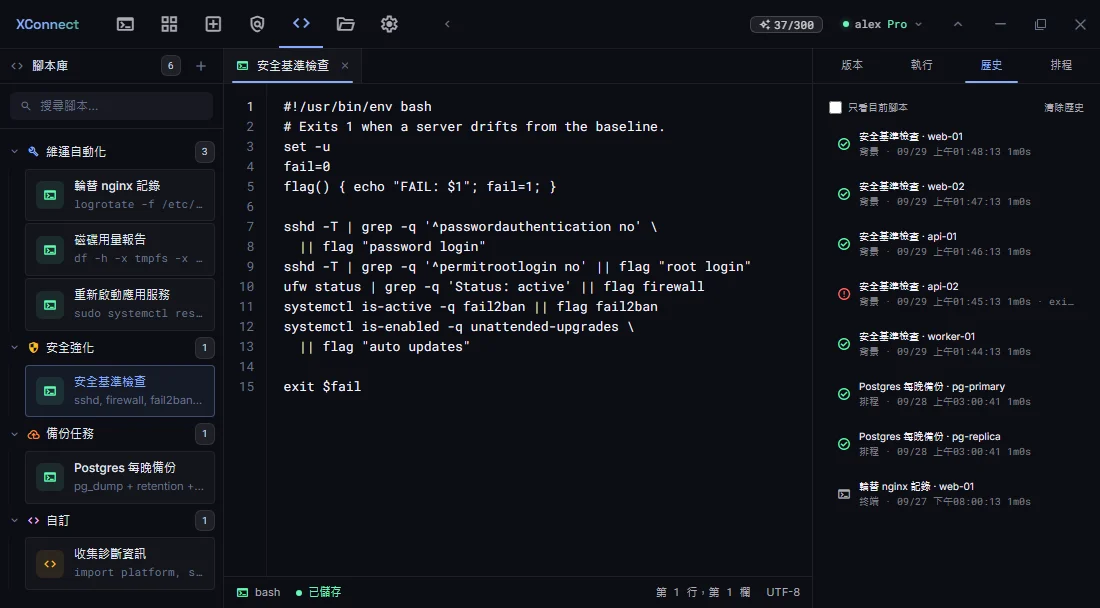This screenshot has height=608, width=1100.
Task: Open the Postgres 每晚備份 script
Action: (x=120, y=477)
